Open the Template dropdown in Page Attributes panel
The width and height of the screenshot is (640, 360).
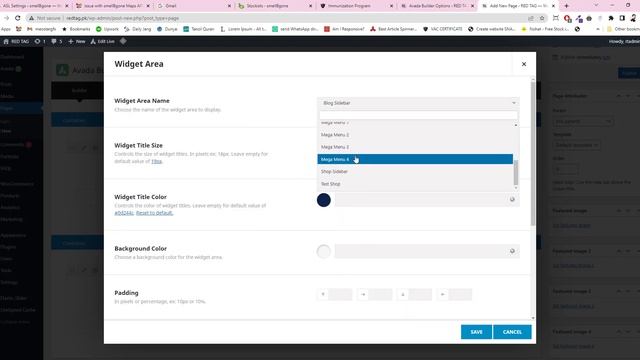tap(576, 145)
